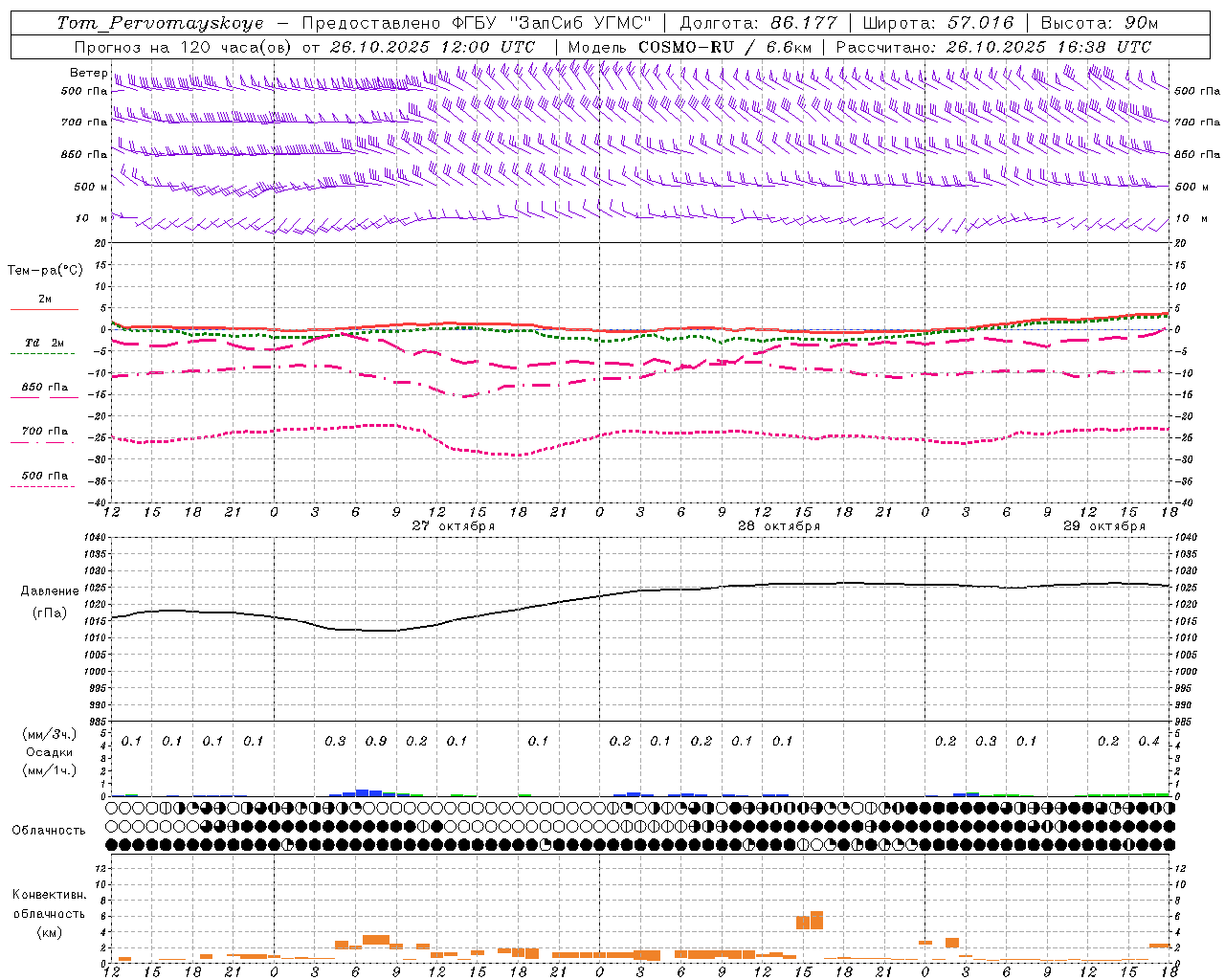Viewport: 1225px width, 980px height.
Task: Click the latitude value 57.016
Action: pyautogui.click(x=981, y=23)
